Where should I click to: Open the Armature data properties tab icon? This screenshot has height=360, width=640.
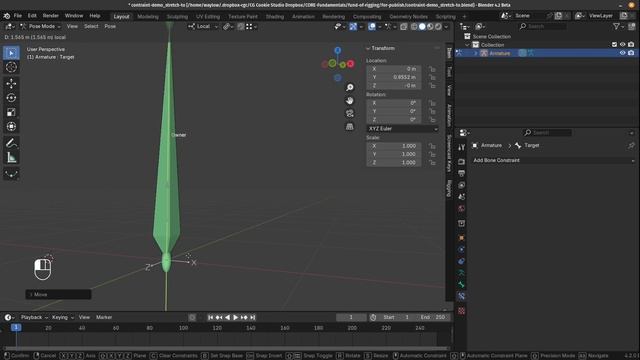click(x=461, y=273)
